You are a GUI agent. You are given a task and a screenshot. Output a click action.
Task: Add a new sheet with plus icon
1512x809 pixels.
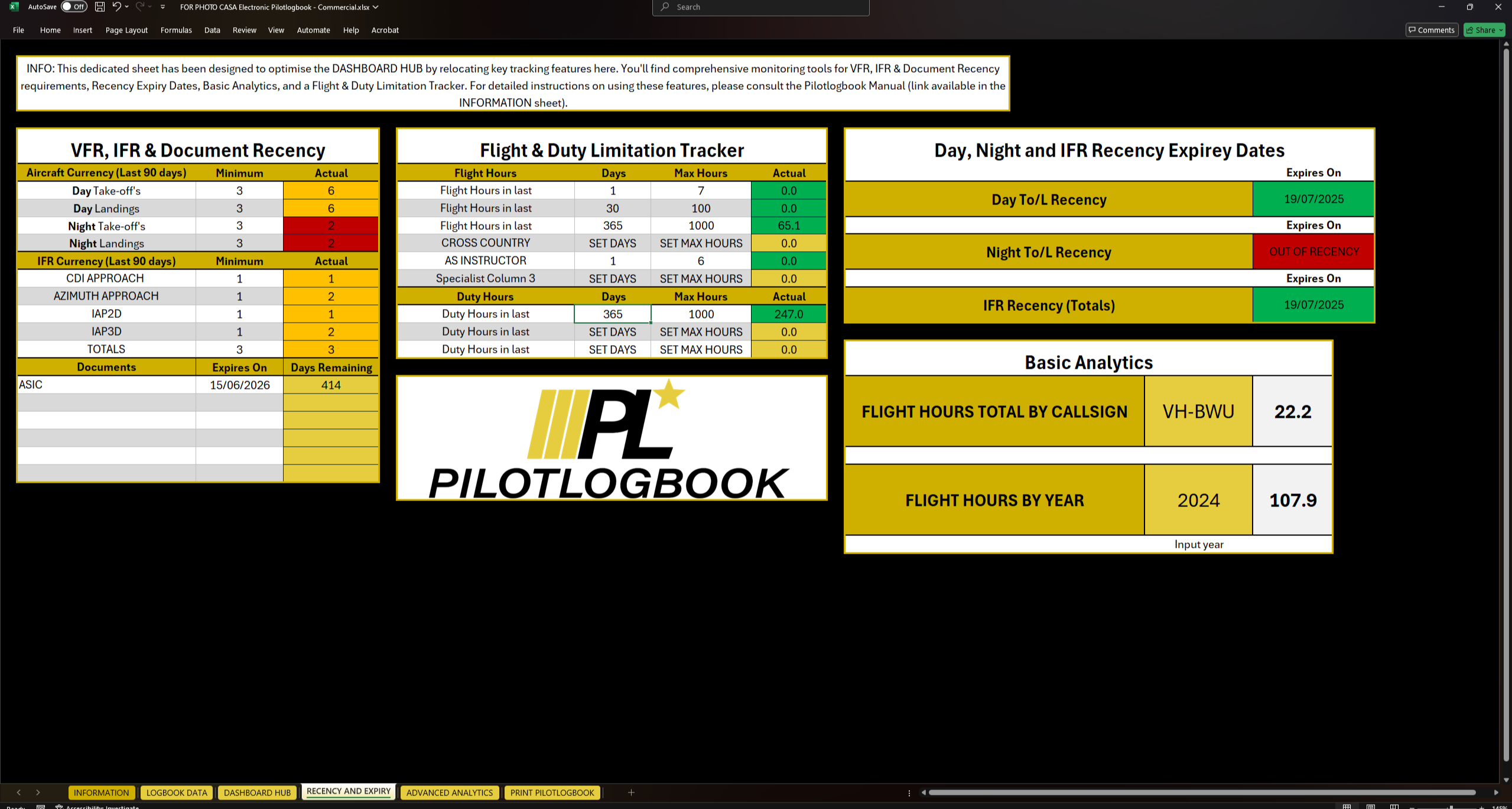(631, 792)
